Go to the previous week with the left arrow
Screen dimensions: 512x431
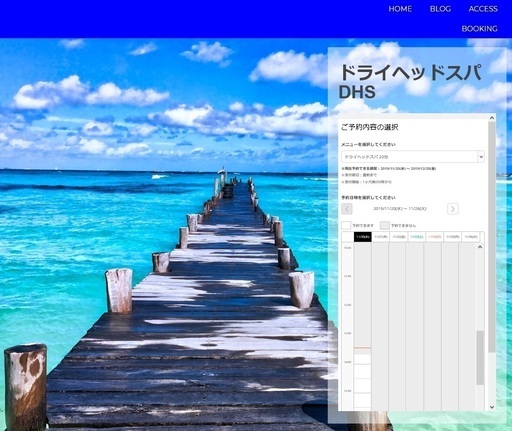point(347,209)
